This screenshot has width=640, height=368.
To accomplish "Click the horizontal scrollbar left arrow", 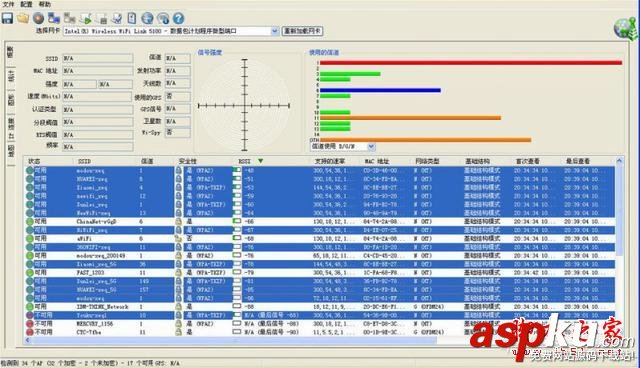I will coord(28,340).
